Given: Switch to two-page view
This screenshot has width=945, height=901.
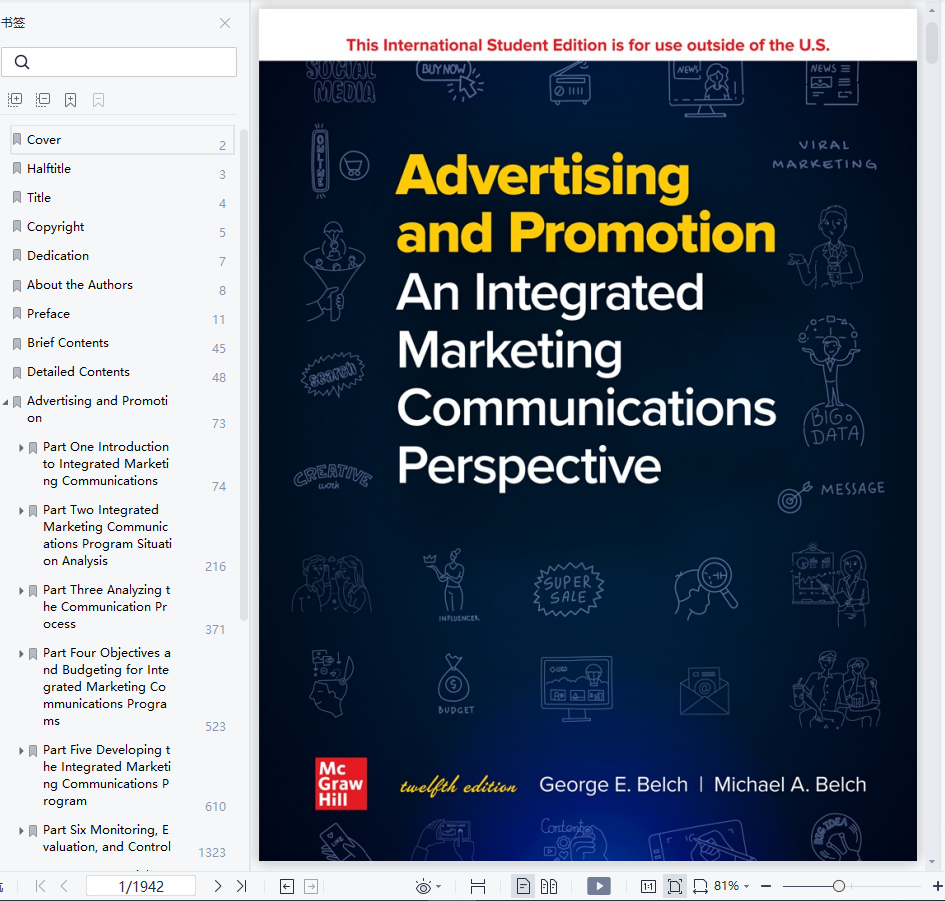Looking at the screenshot, I should click(549, 886).
